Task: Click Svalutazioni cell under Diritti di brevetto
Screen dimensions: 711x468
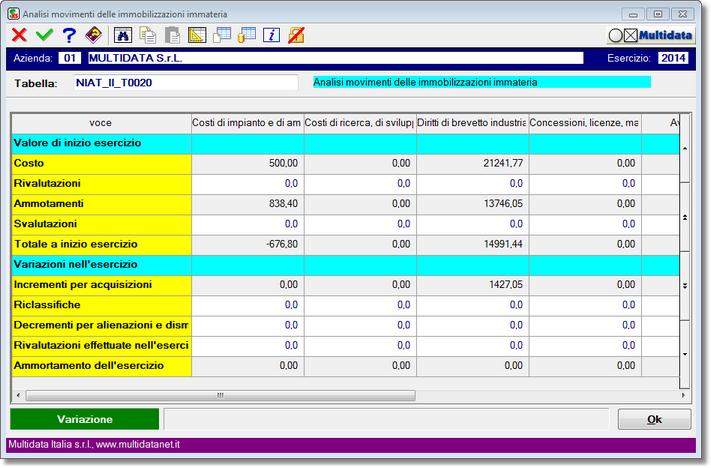Action: 472,224
